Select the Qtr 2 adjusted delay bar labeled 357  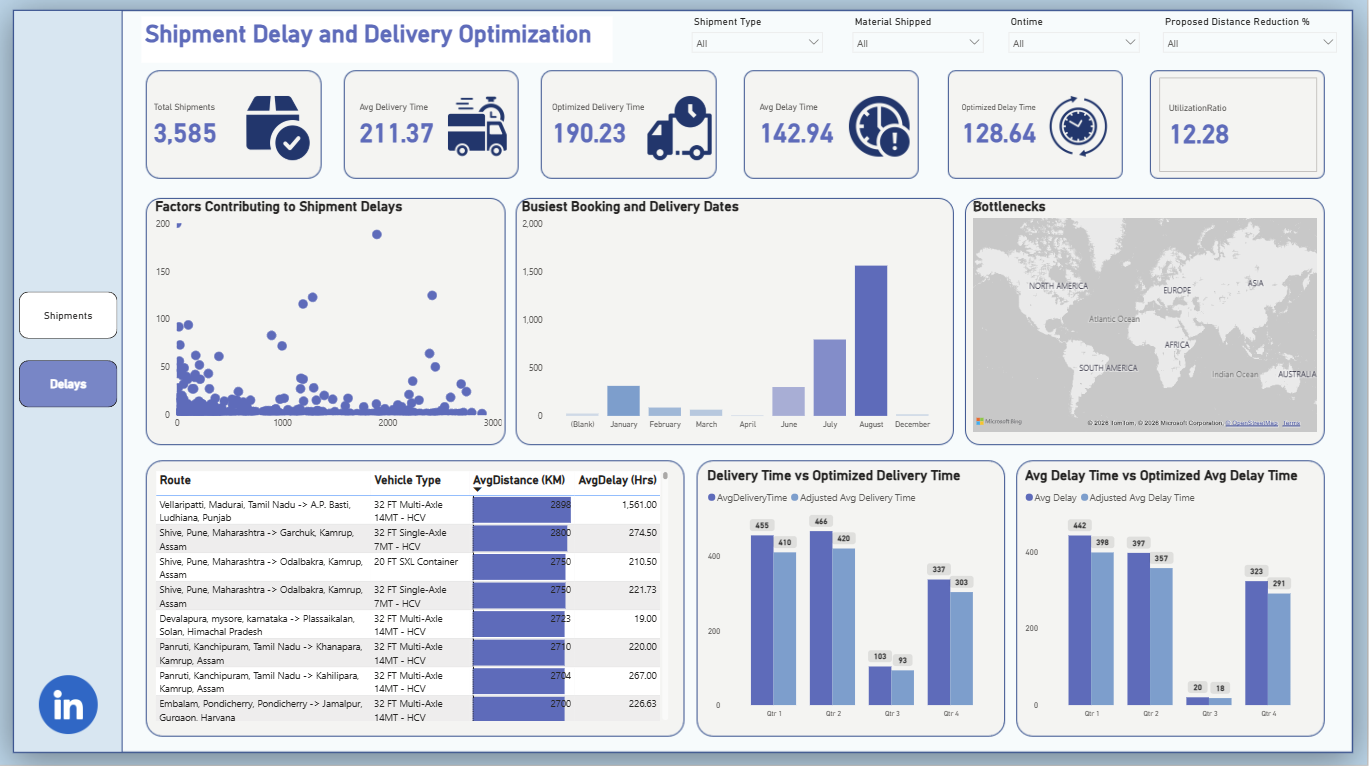(1160, 637)
